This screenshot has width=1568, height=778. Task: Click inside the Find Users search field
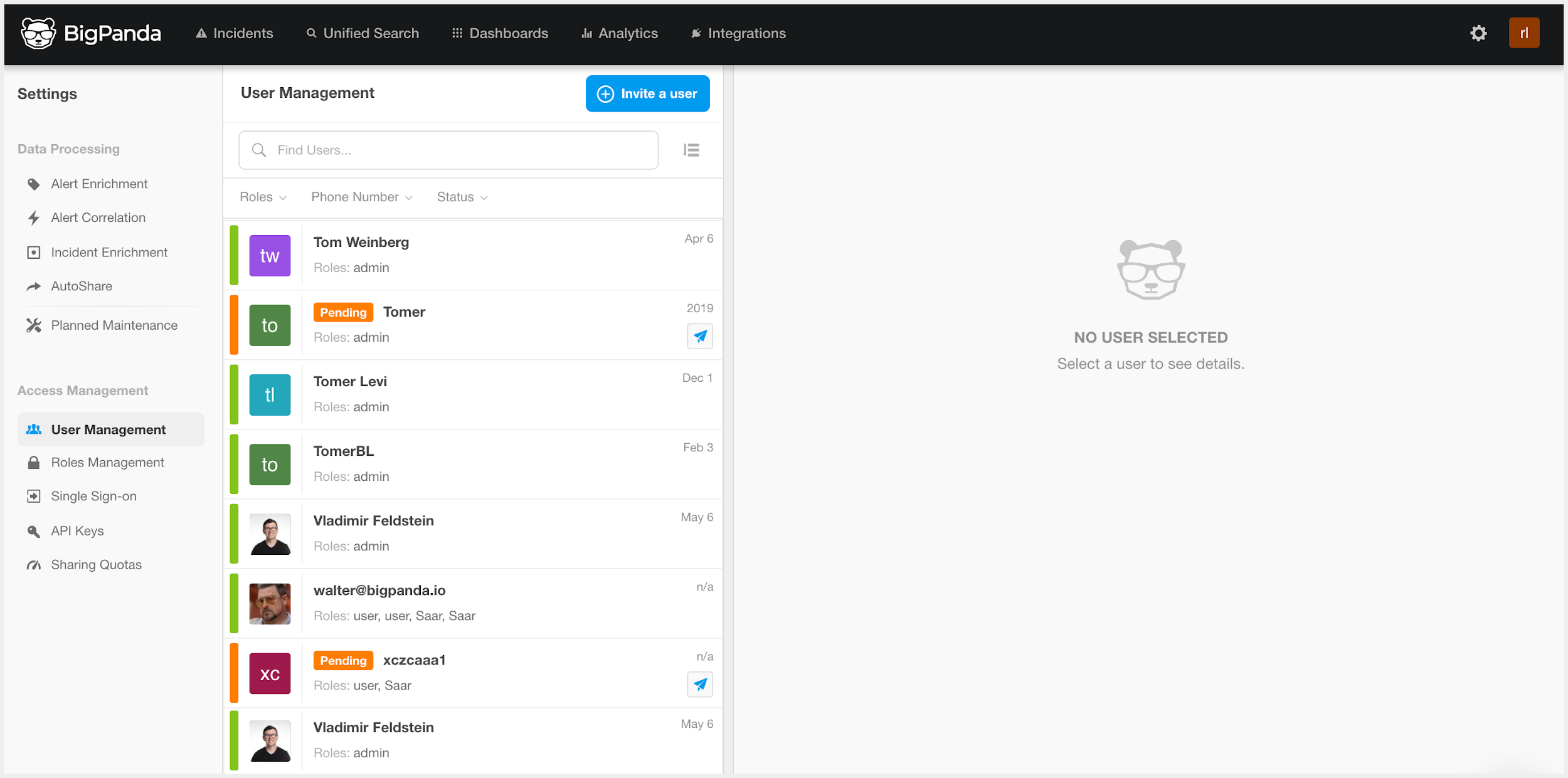point(447,150)
